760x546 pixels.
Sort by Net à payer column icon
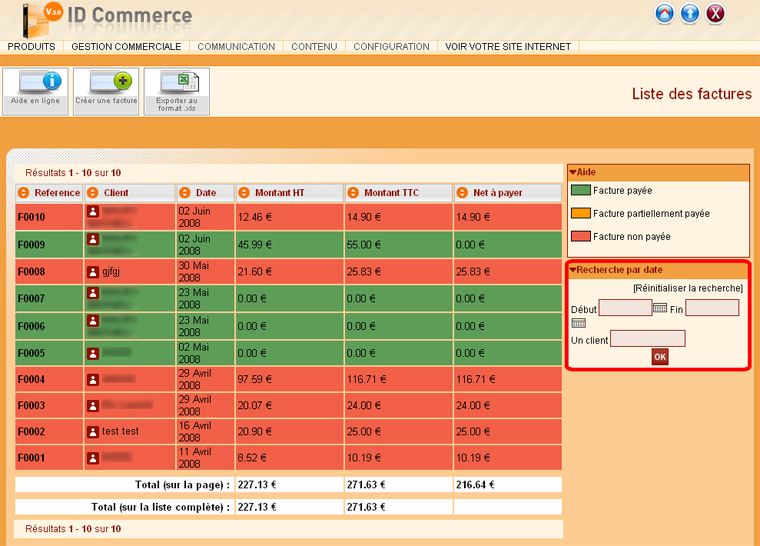[462, 193]
